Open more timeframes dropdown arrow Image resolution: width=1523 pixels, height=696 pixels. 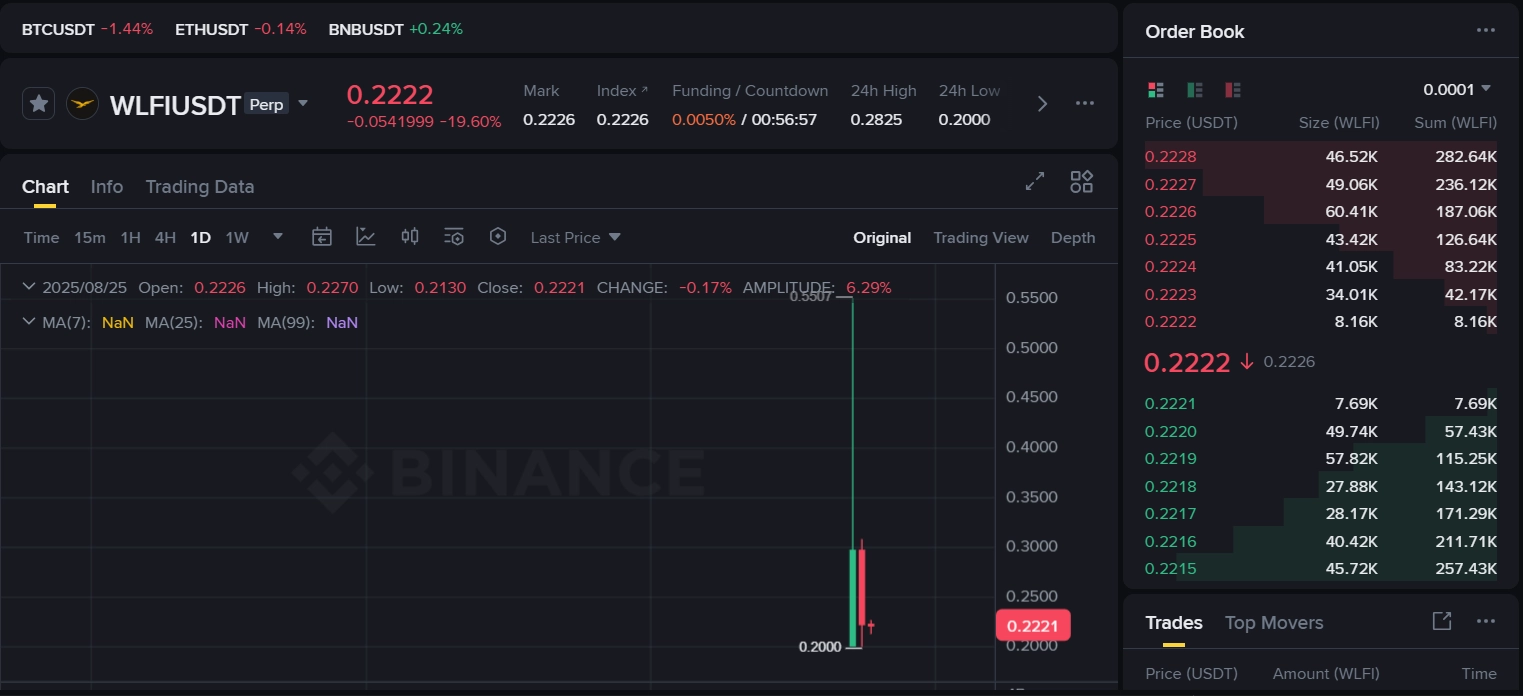coord(277,236)
